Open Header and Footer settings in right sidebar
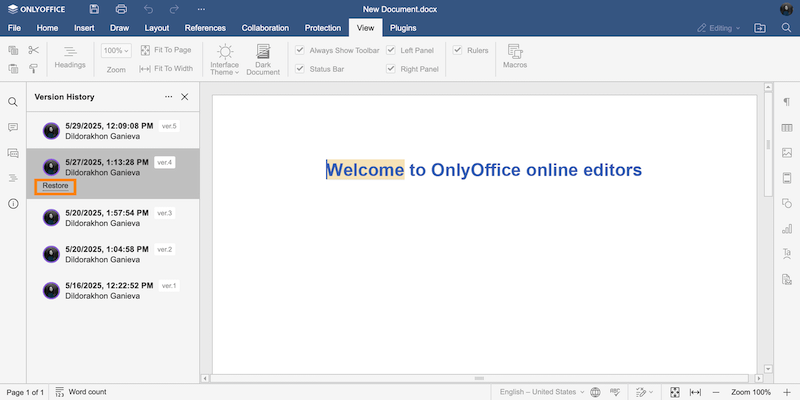Image resolution: width=800 pixels, height=400 pixels. coord(787,178)
